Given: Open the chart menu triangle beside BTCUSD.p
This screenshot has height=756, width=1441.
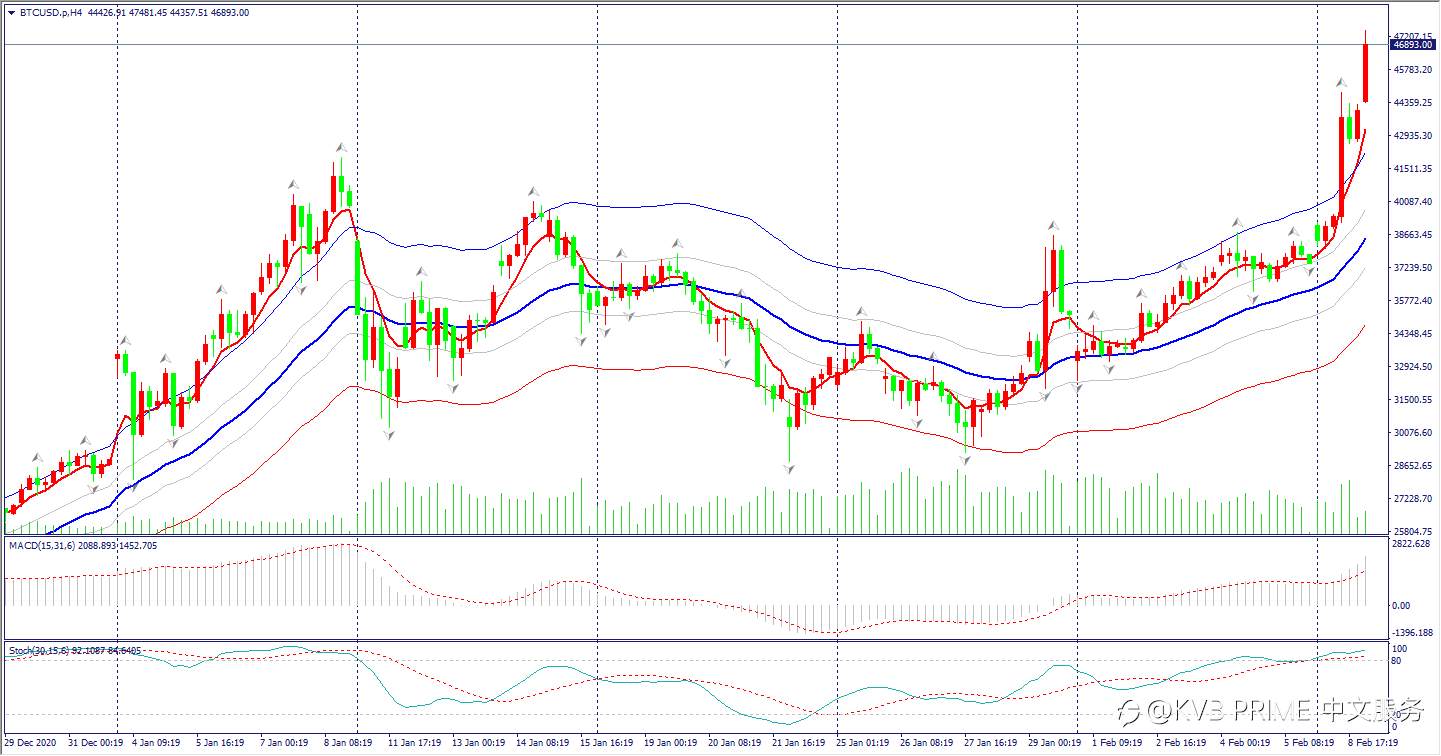Looking at the screenshot, I should point(11,13).
